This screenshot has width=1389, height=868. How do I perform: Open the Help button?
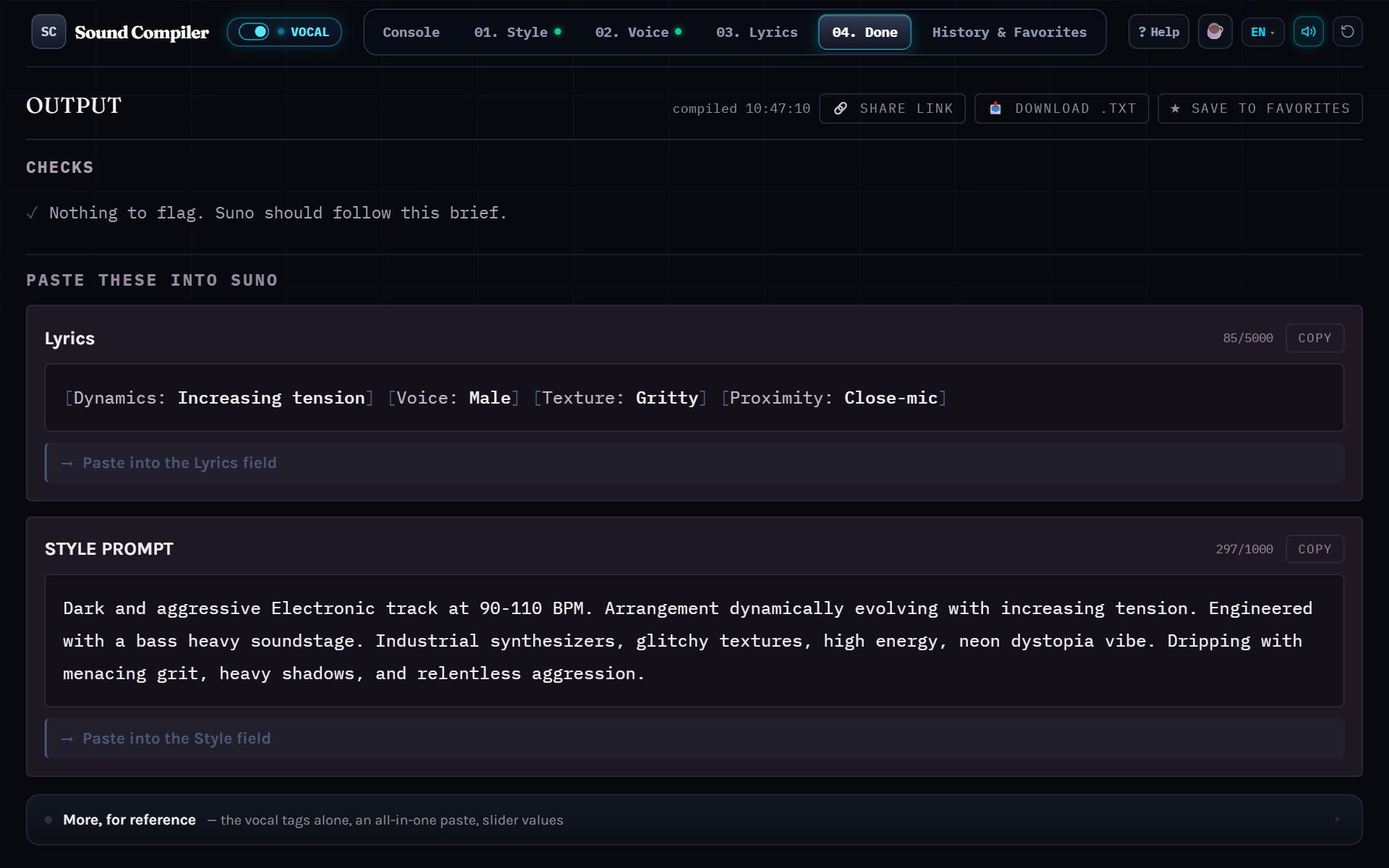[1158, 32]
